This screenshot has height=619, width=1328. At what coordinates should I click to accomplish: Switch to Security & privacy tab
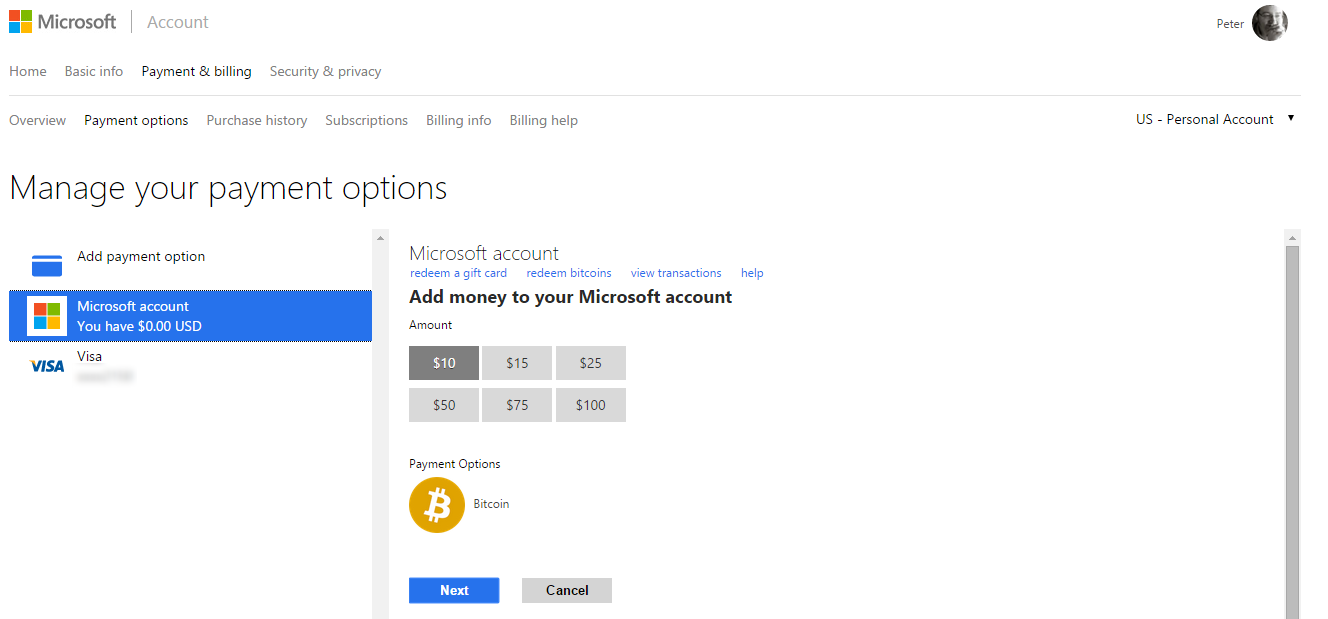(326, 71)
